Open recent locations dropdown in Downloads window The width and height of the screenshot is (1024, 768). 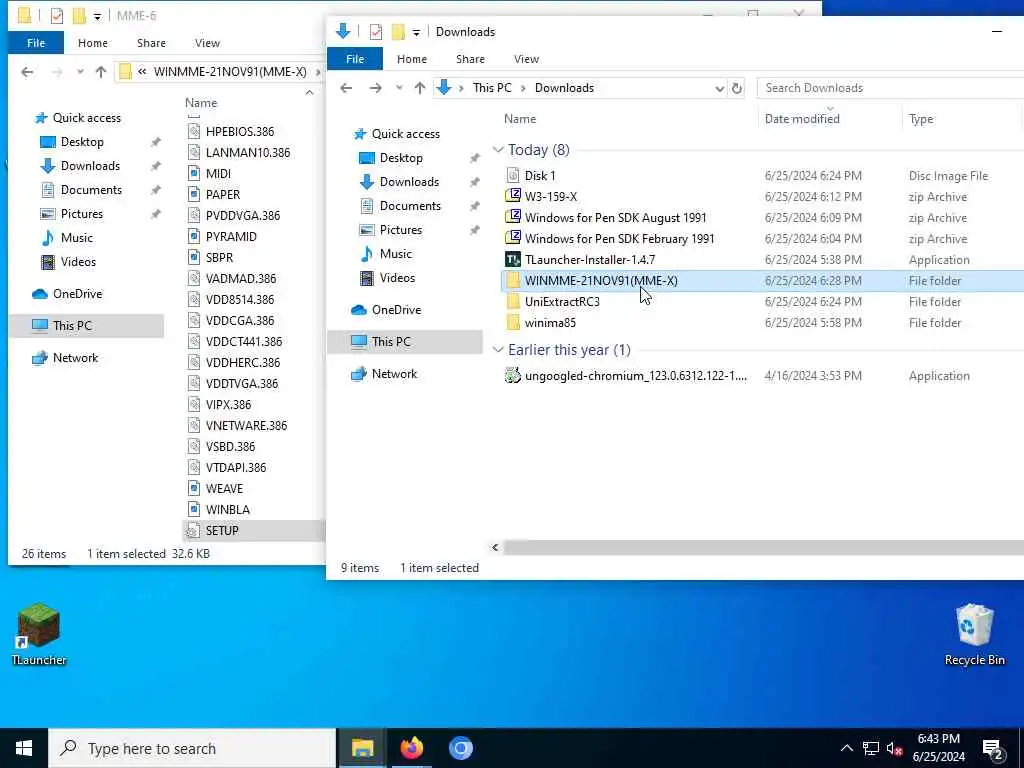tap(399, 88)
